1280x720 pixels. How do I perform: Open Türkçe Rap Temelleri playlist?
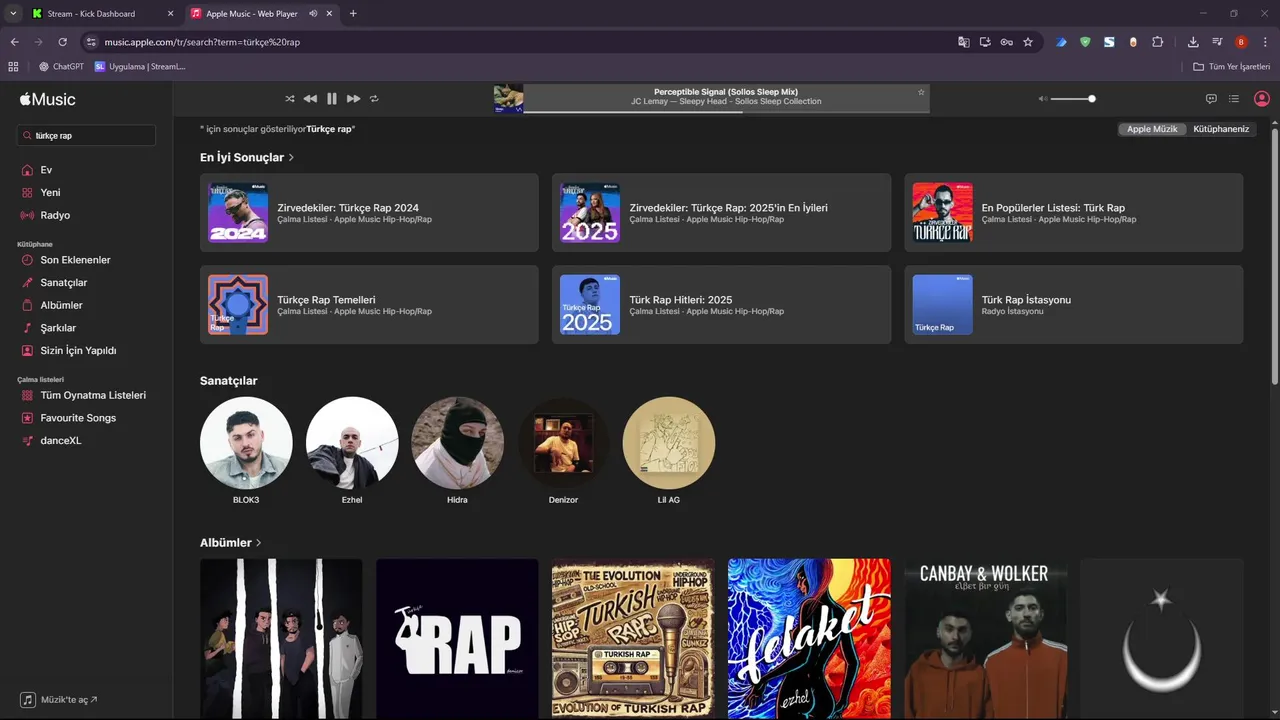click(369, 304)
